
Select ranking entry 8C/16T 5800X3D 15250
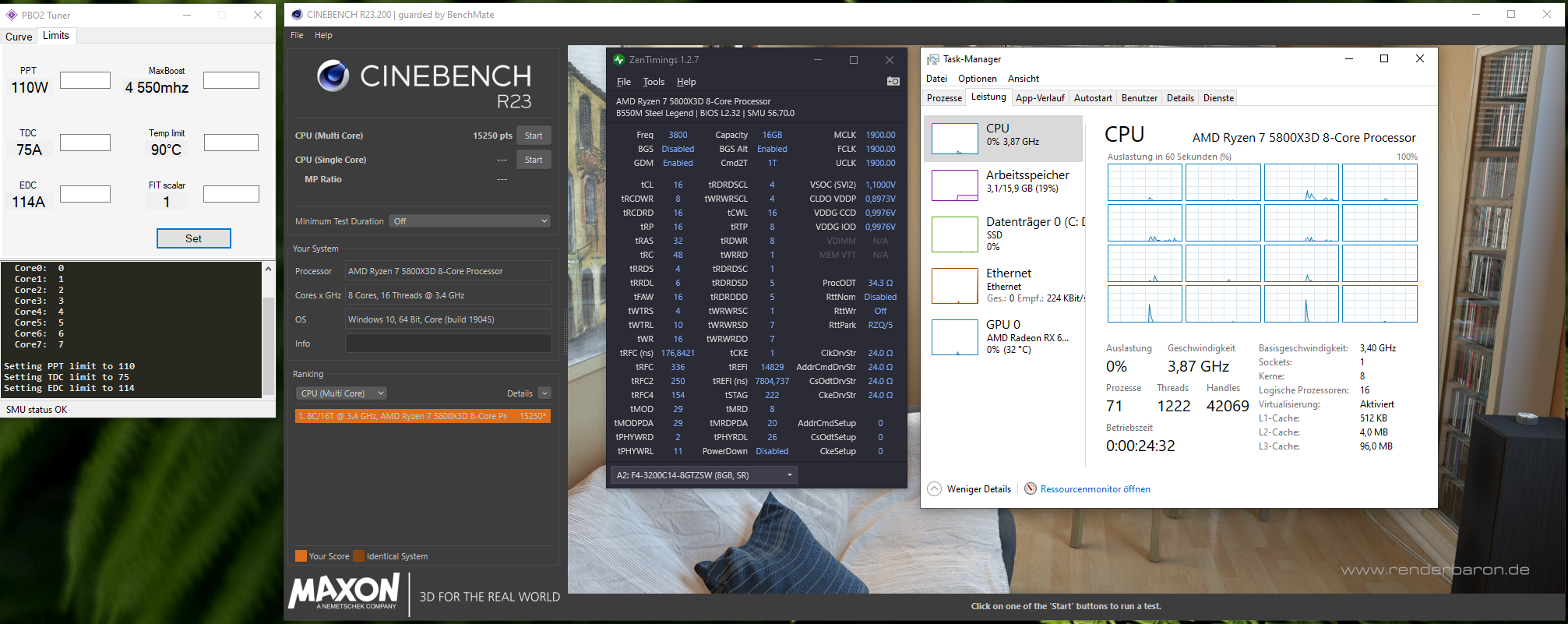pos(423,416)
